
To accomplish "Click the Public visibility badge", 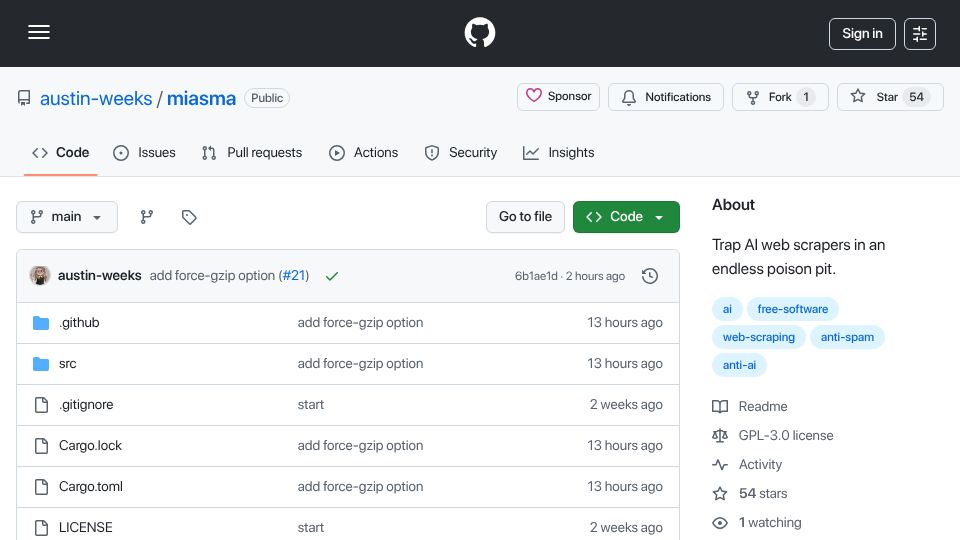I will click(267, 98).
